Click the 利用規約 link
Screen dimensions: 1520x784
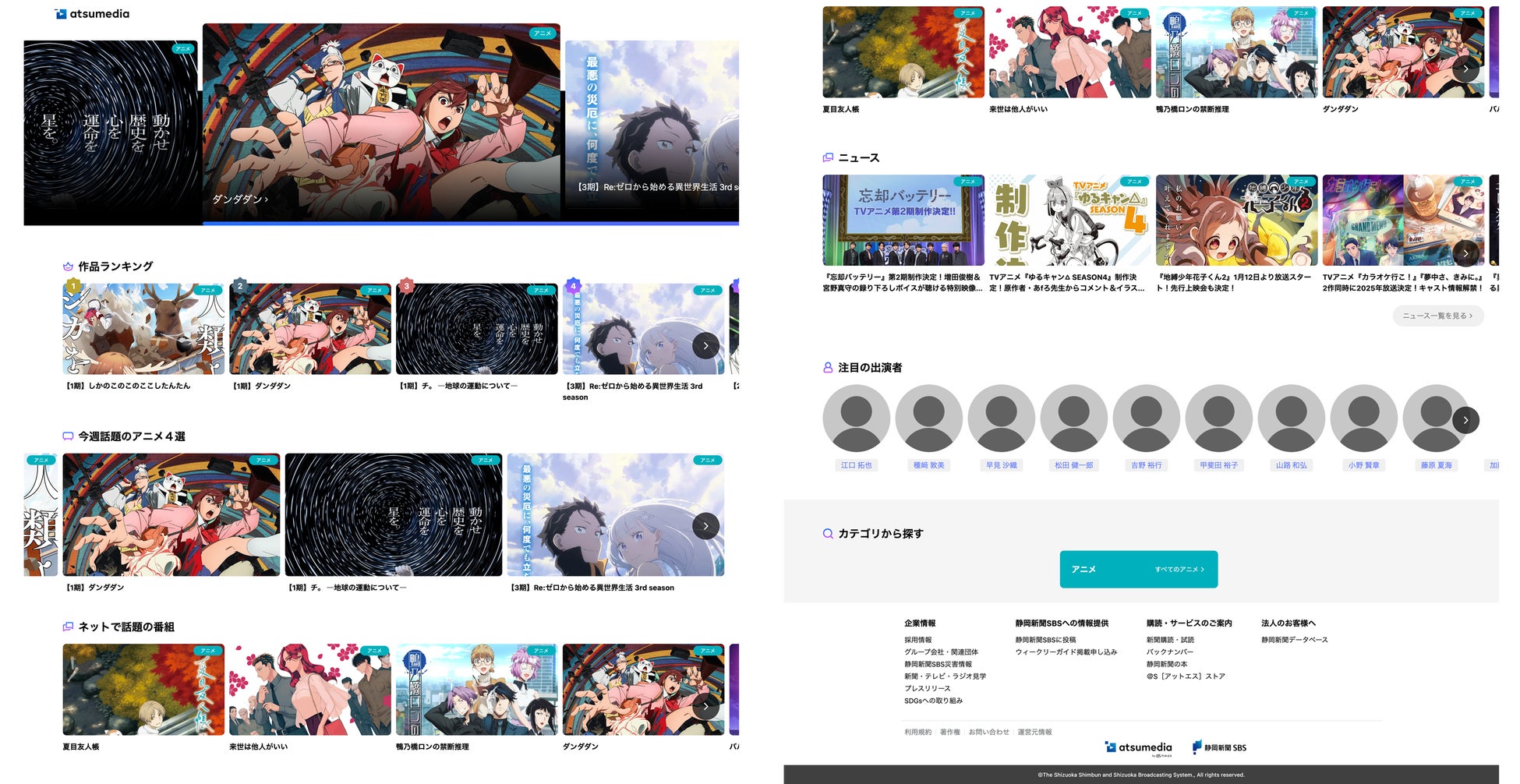(917, 732)
